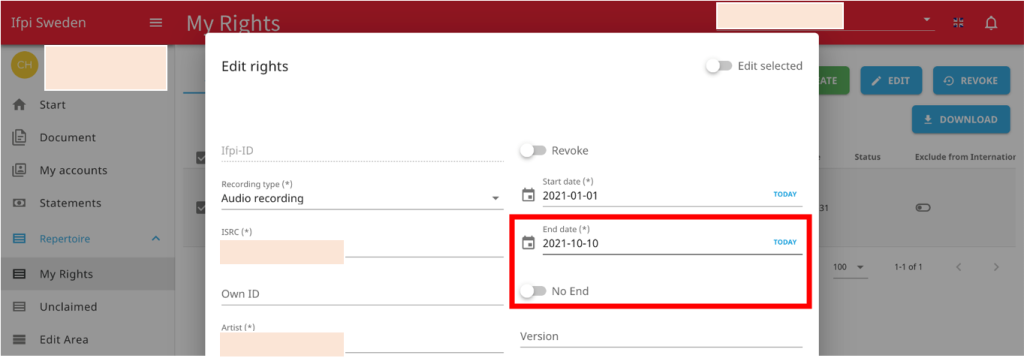This screenshot has height=364, width=1024.
Task: Click the blue EDIT button
Action: pos(891,80)
